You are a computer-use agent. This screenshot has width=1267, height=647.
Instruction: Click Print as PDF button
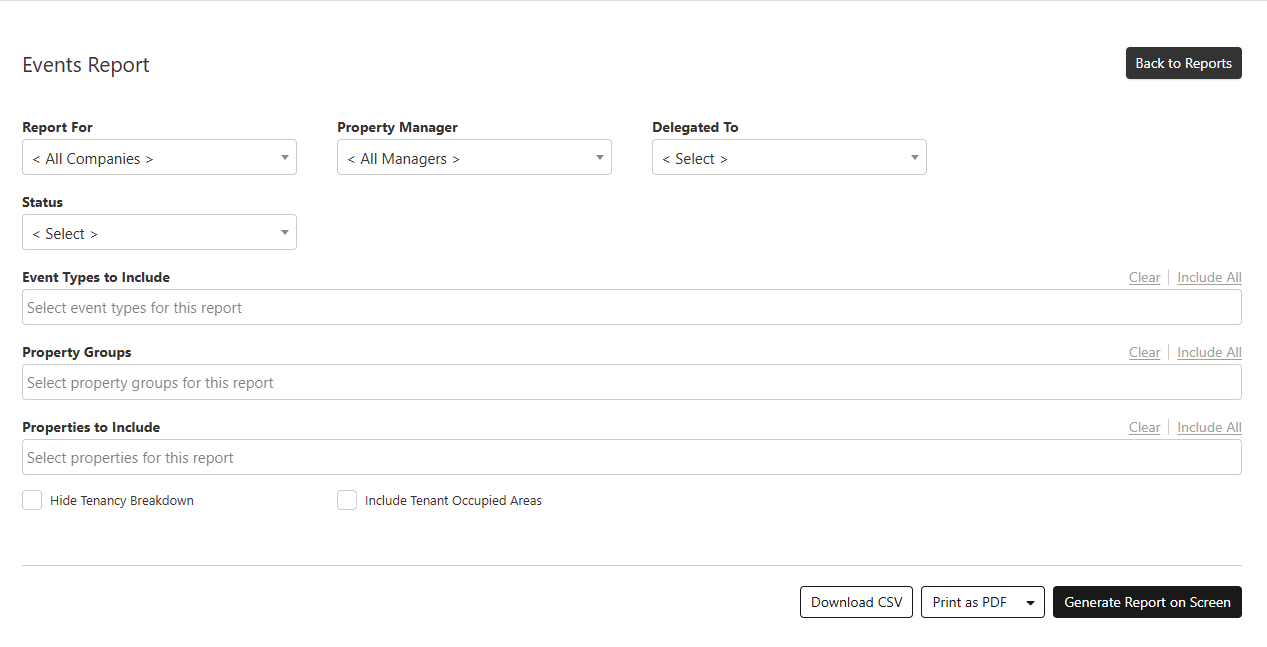pyautogui.click(x=969, y=602)
